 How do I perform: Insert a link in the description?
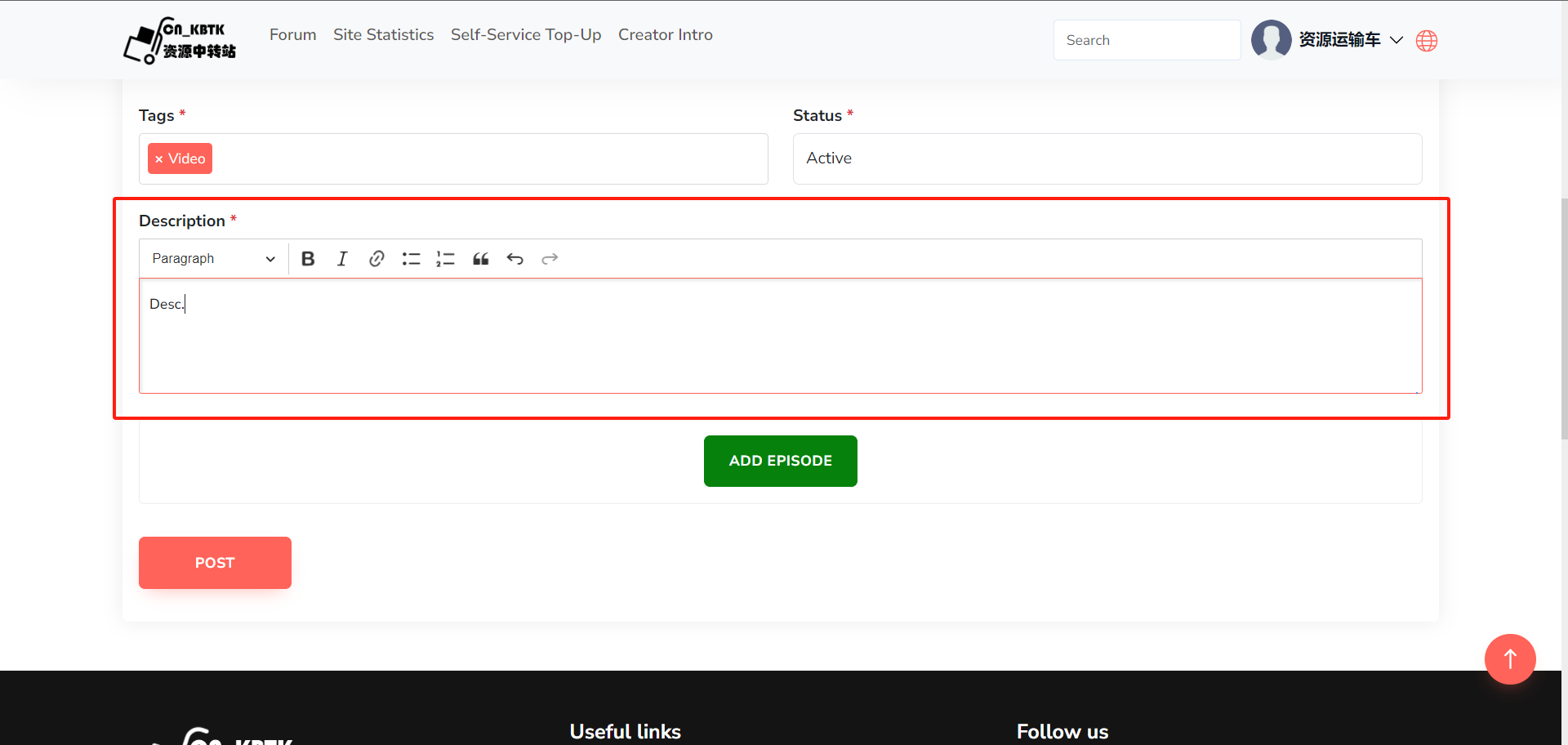[376, 259]
